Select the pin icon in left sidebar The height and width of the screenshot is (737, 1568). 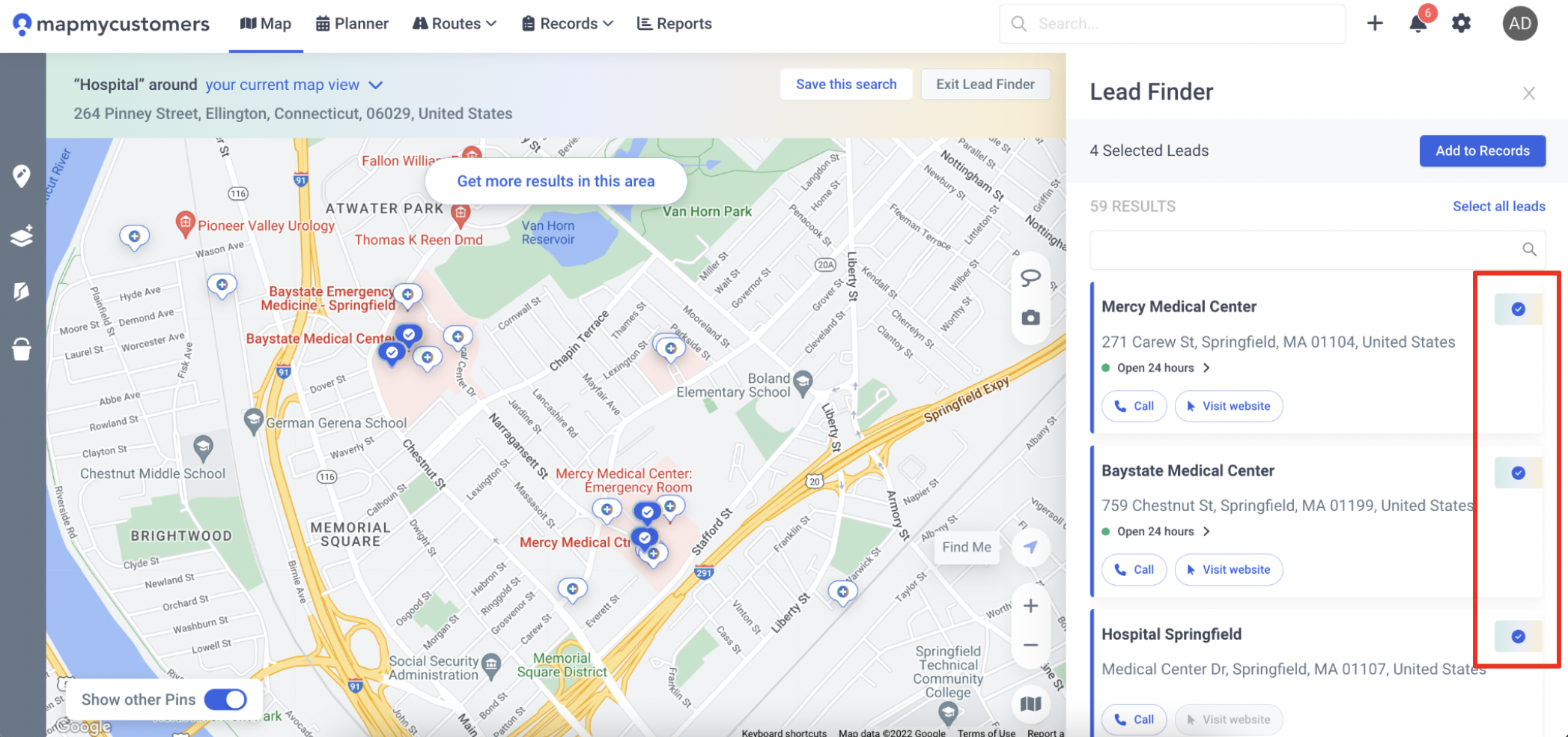coord(22,176)
